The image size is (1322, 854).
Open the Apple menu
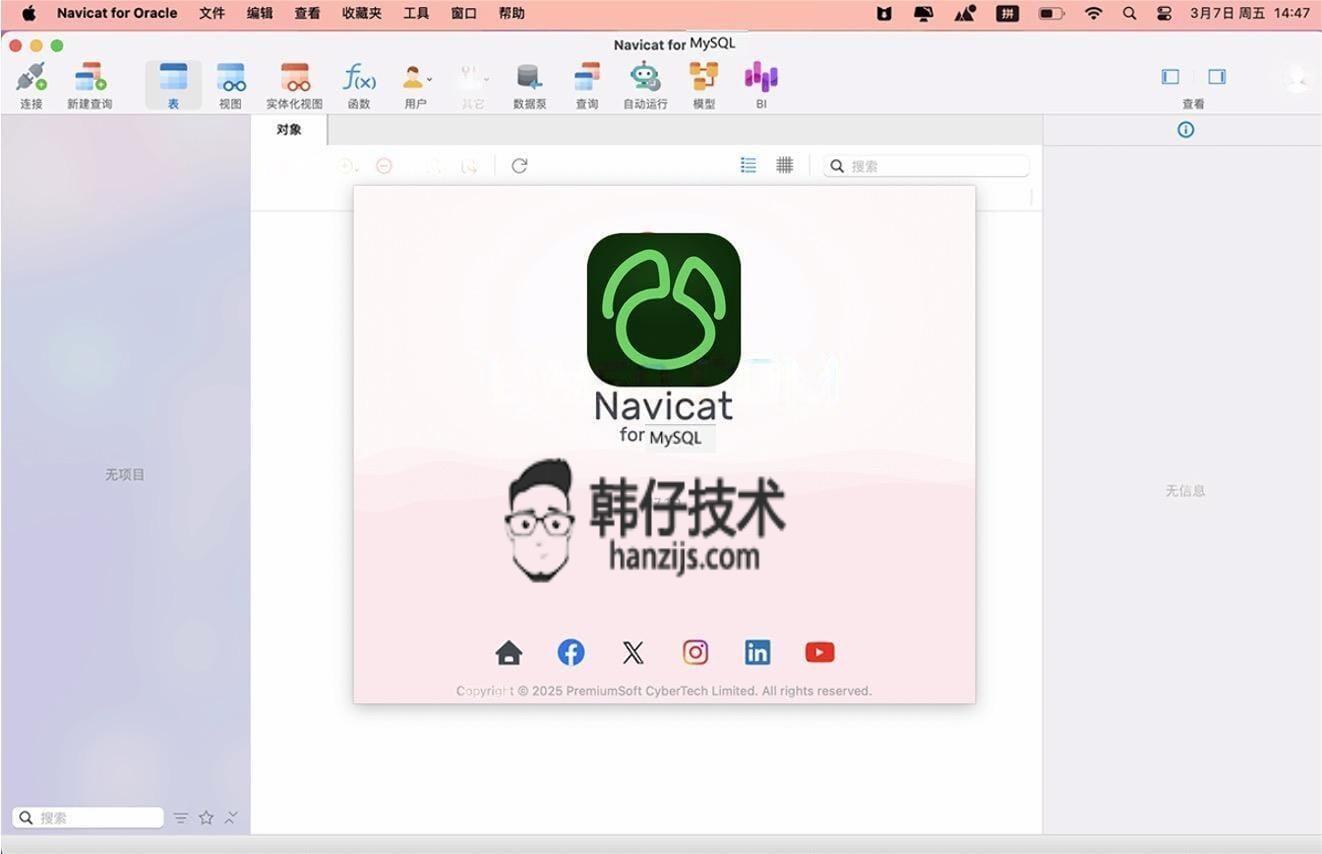[x=29, y=14]
